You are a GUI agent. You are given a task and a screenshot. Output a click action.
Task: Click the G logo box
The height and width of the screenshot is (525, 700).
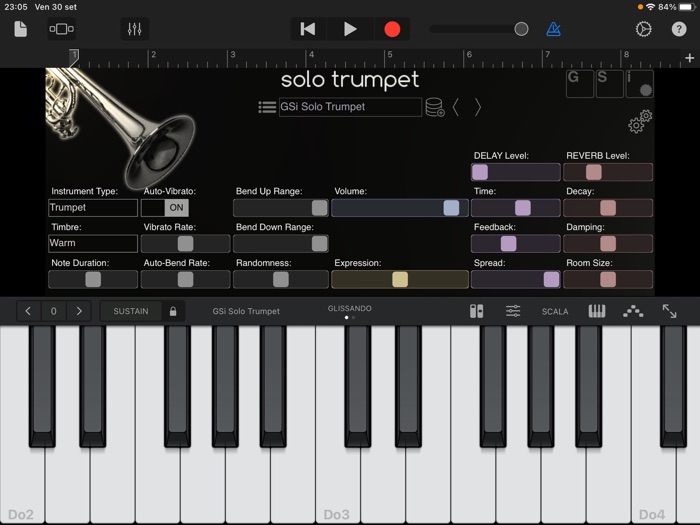click(579, 83)
